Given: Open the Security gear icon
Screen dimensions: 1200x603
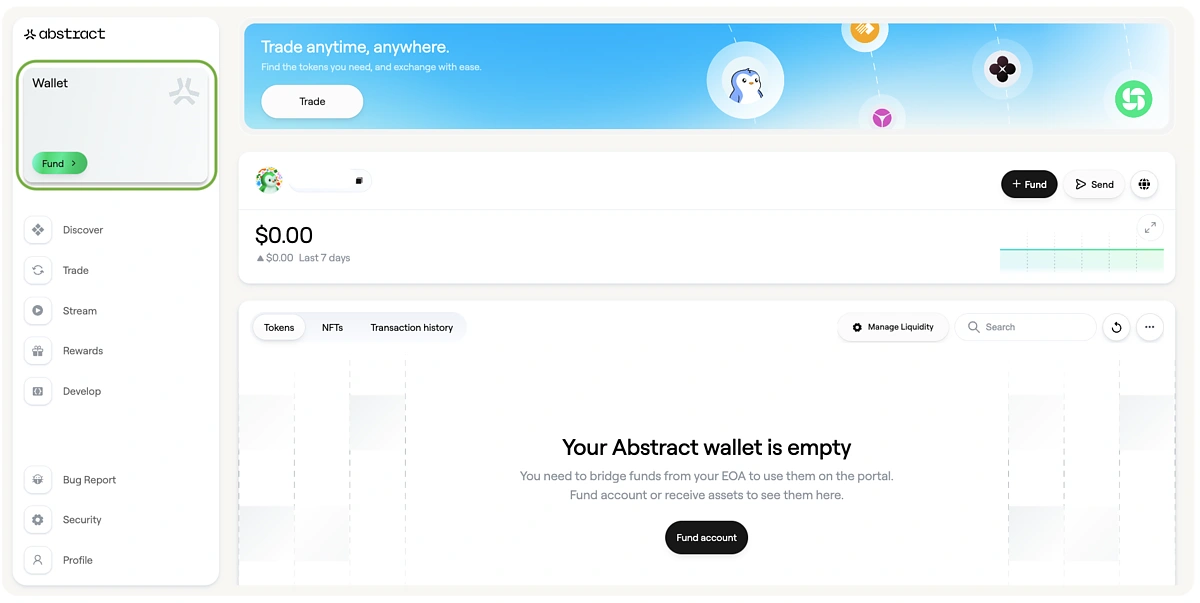Looking at the screenshot, I should point(38,520).
